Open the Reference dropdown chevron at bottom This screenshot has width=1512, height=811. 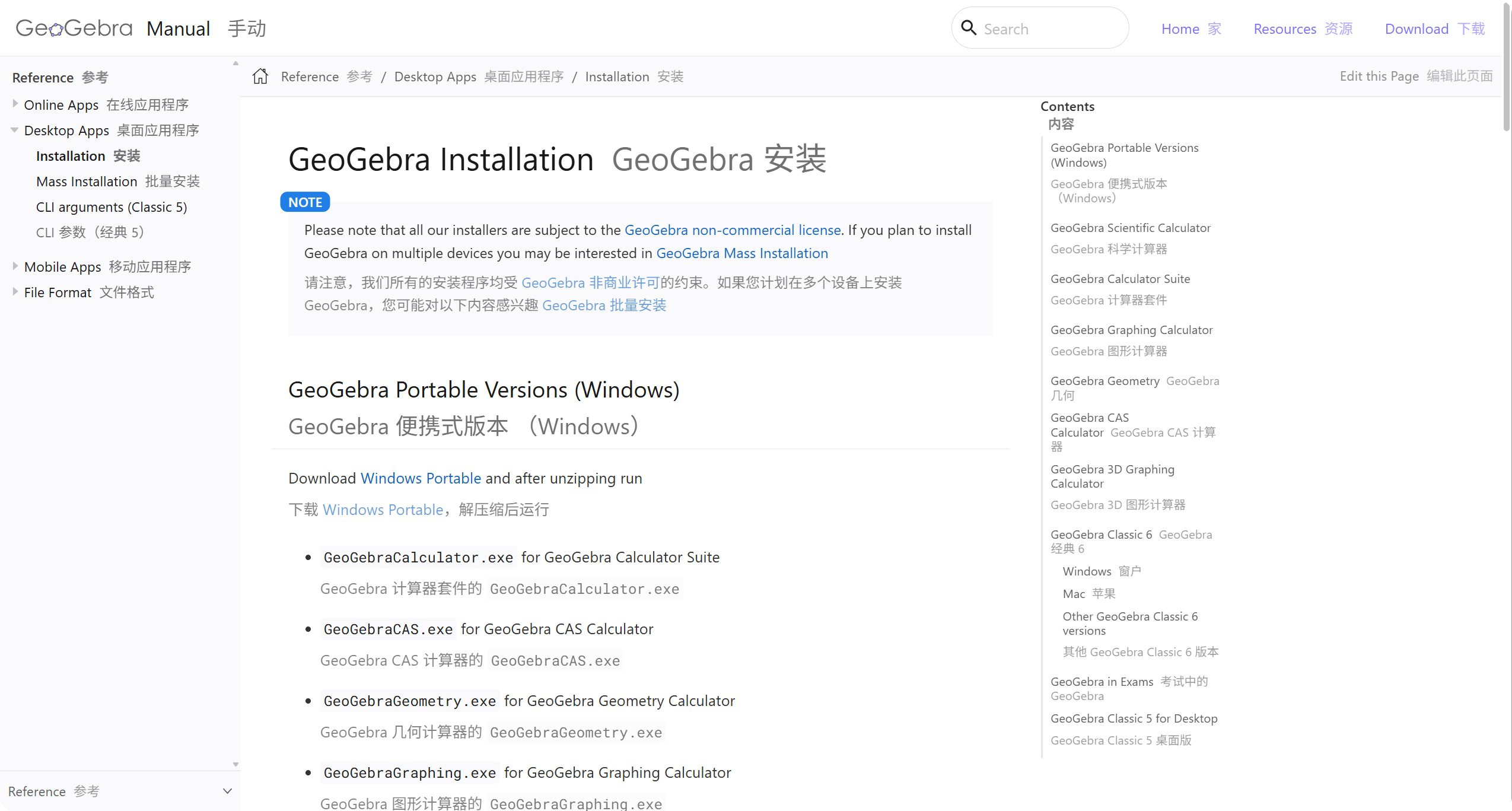click(x=227, y=791)
